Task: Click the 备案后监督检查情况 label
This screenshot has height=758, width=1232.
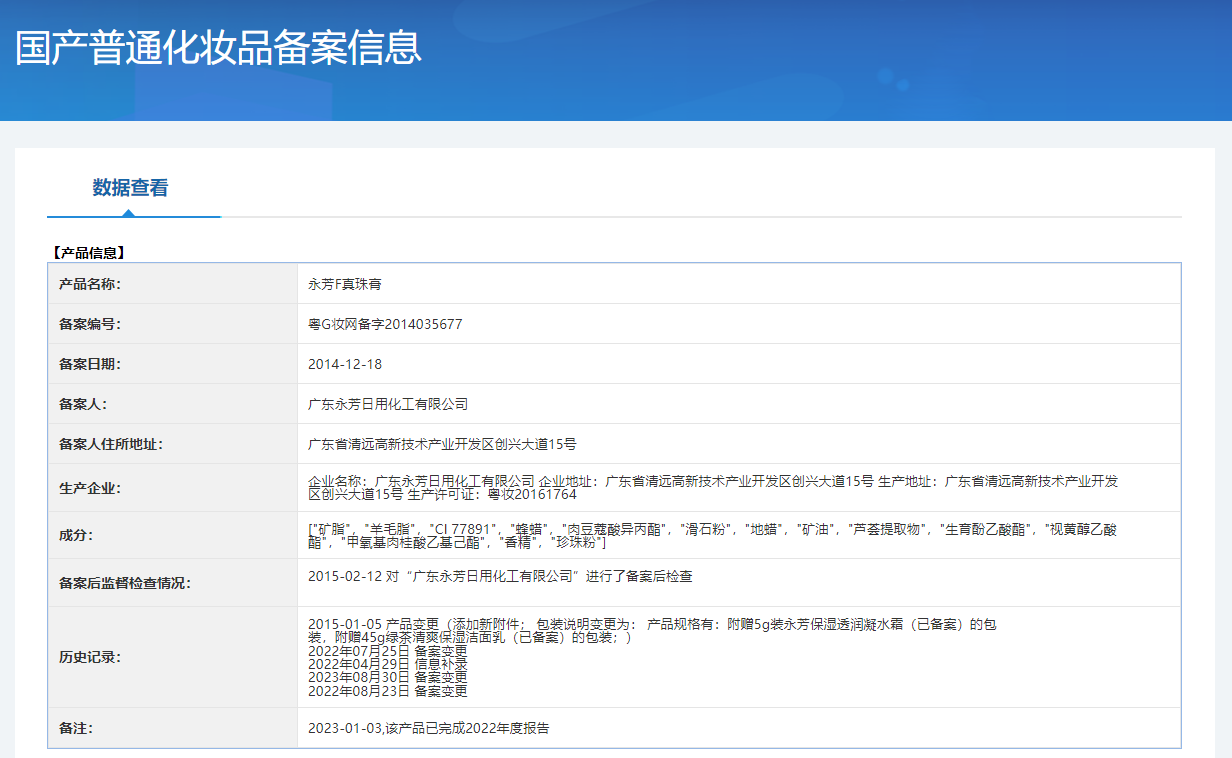Action: [x=125, y=583]
